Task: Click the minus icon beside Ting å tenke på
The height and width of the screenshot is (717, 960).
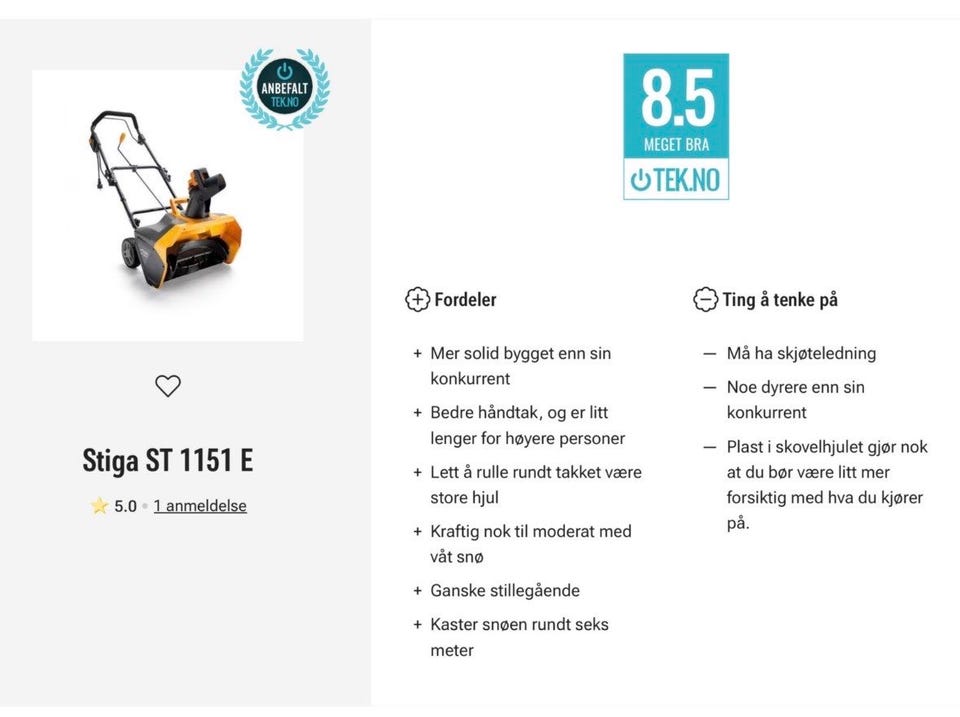Action: pos(705,299)
